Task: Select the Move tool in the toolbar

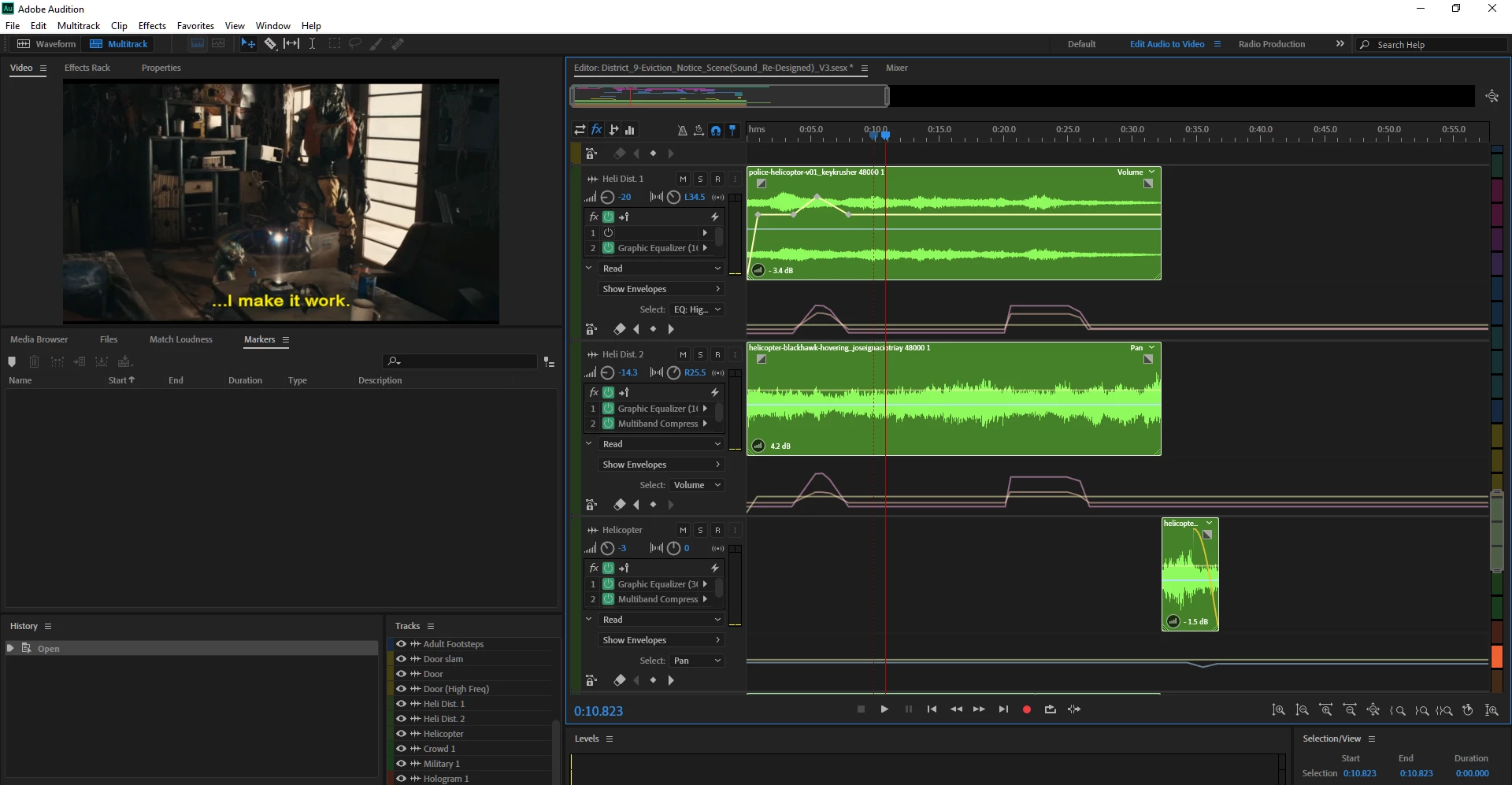Action: tap(248, 44)
